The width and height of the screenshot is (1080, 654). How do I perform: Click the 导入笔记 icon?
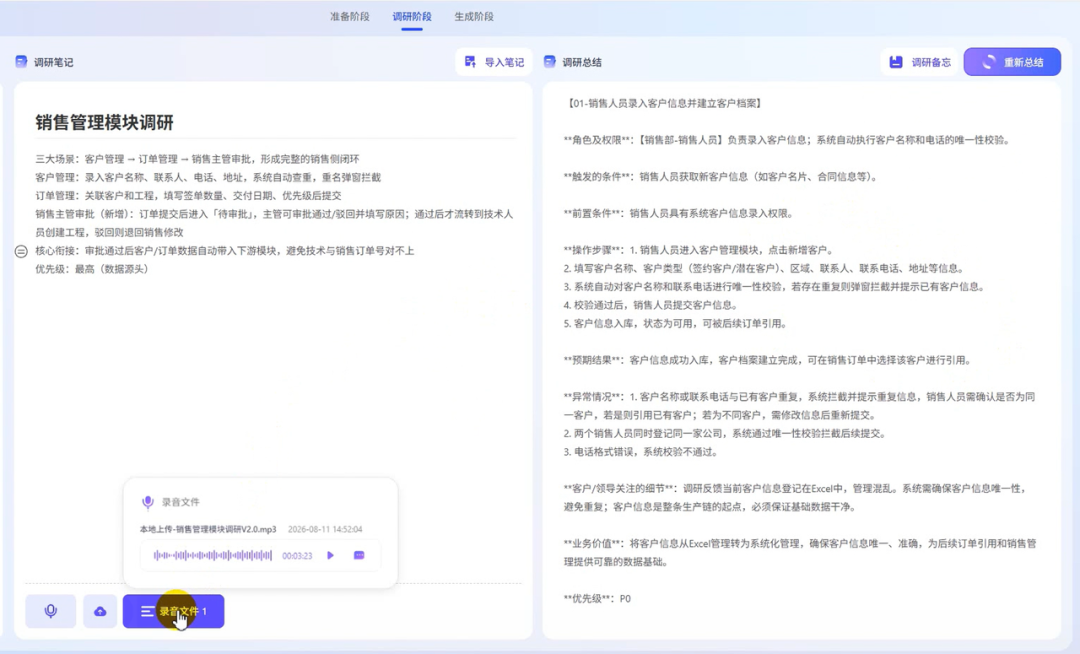click(470, 62)
